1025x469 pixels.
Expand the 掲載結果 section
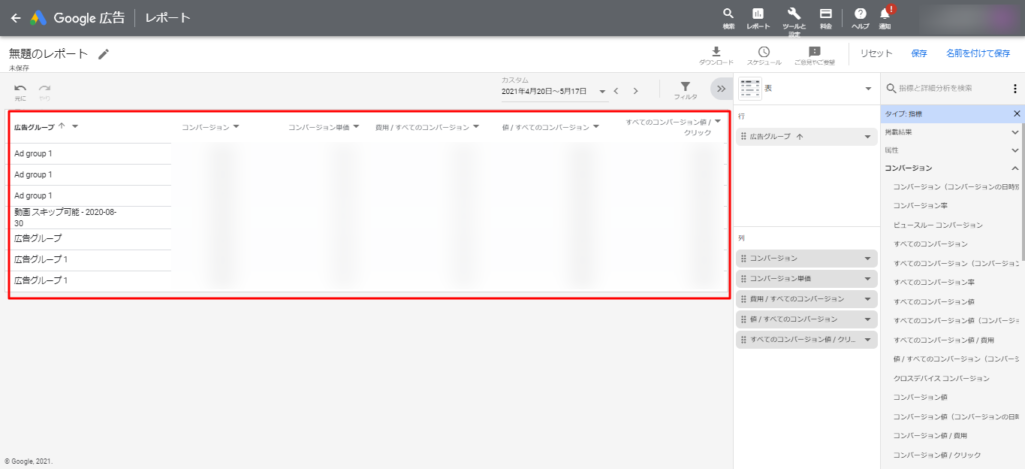[1015, 132]
